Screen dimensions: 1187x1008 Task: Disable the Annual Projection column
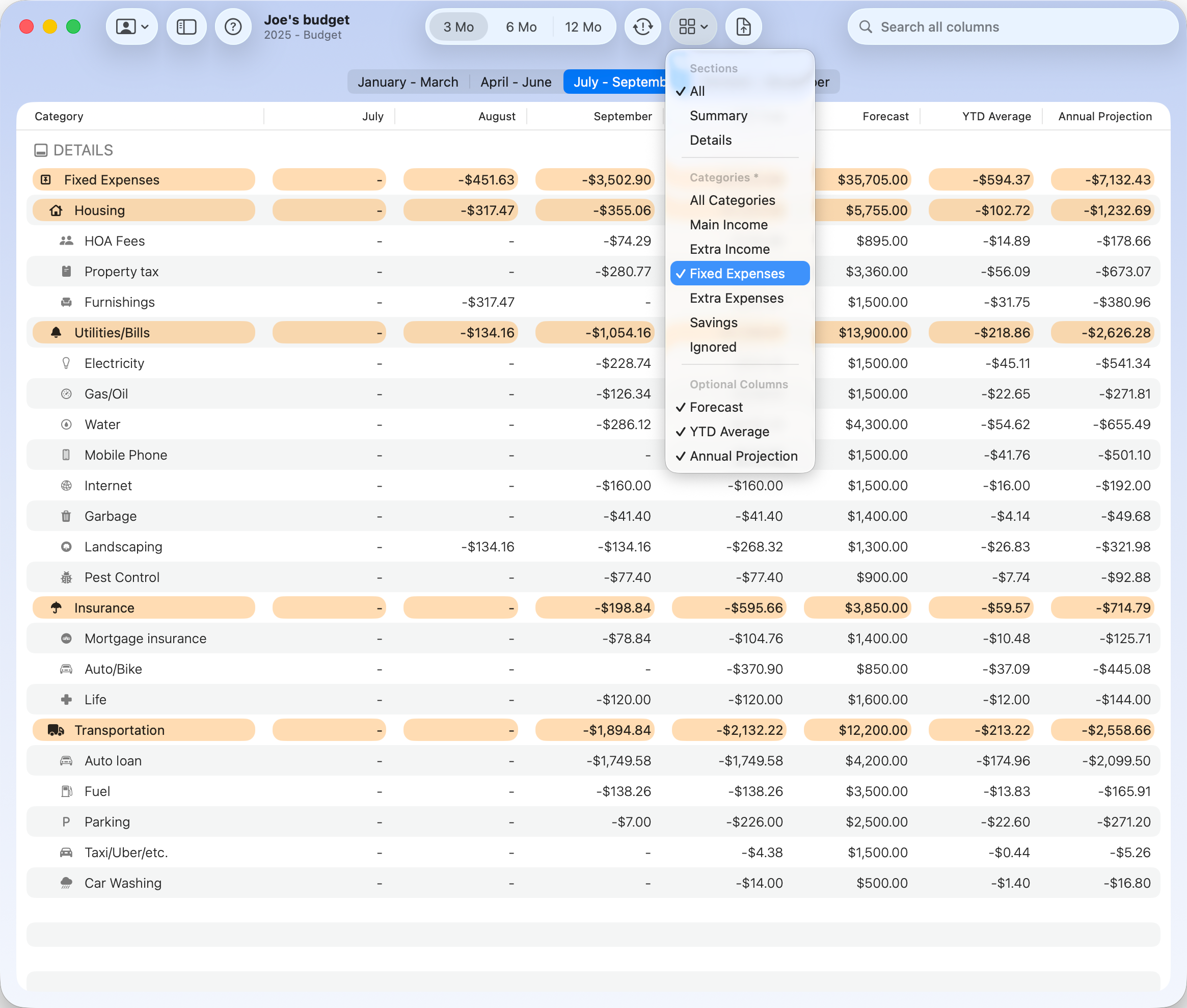click(x=743, y=457)
